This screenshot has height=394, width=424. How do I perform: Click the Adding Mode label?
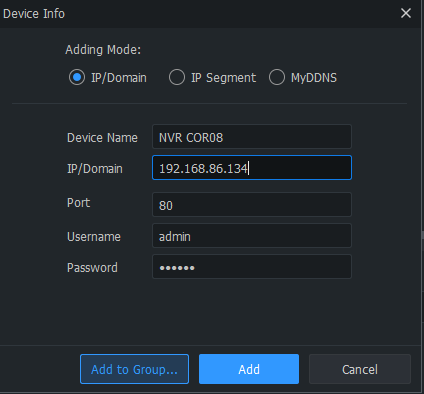pyautogui.click(x=103, y=50)
